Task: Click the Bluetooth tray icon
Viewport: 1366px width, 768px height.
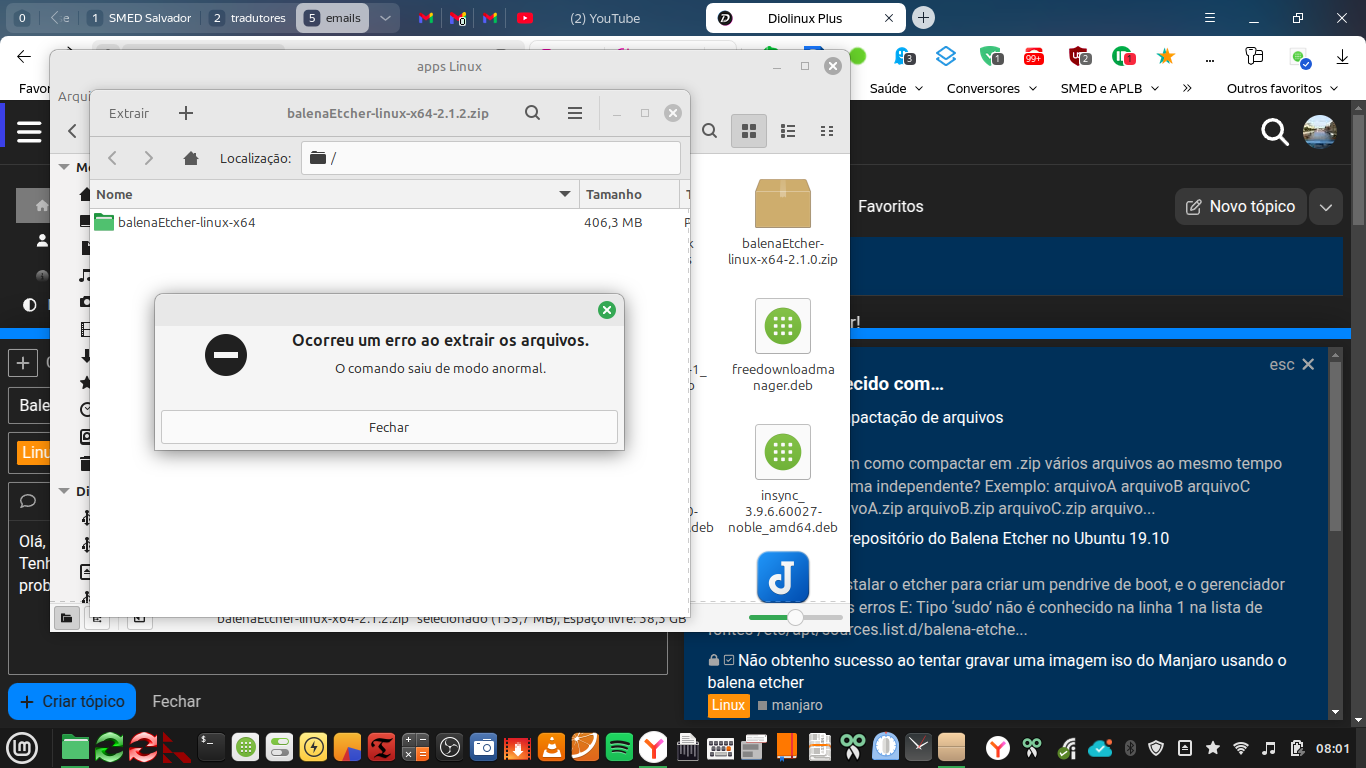Action: click(x=1131, y=747)
